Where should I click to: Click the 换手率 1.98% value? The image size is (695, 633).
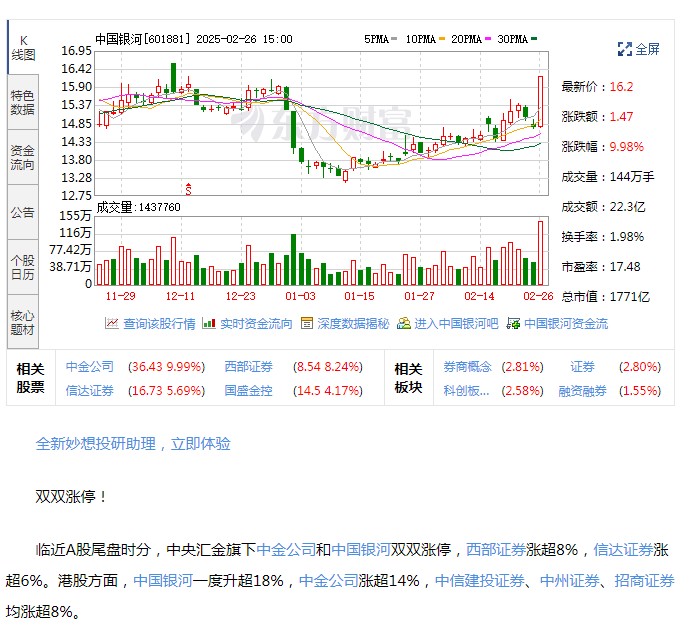tap(626, 237)
